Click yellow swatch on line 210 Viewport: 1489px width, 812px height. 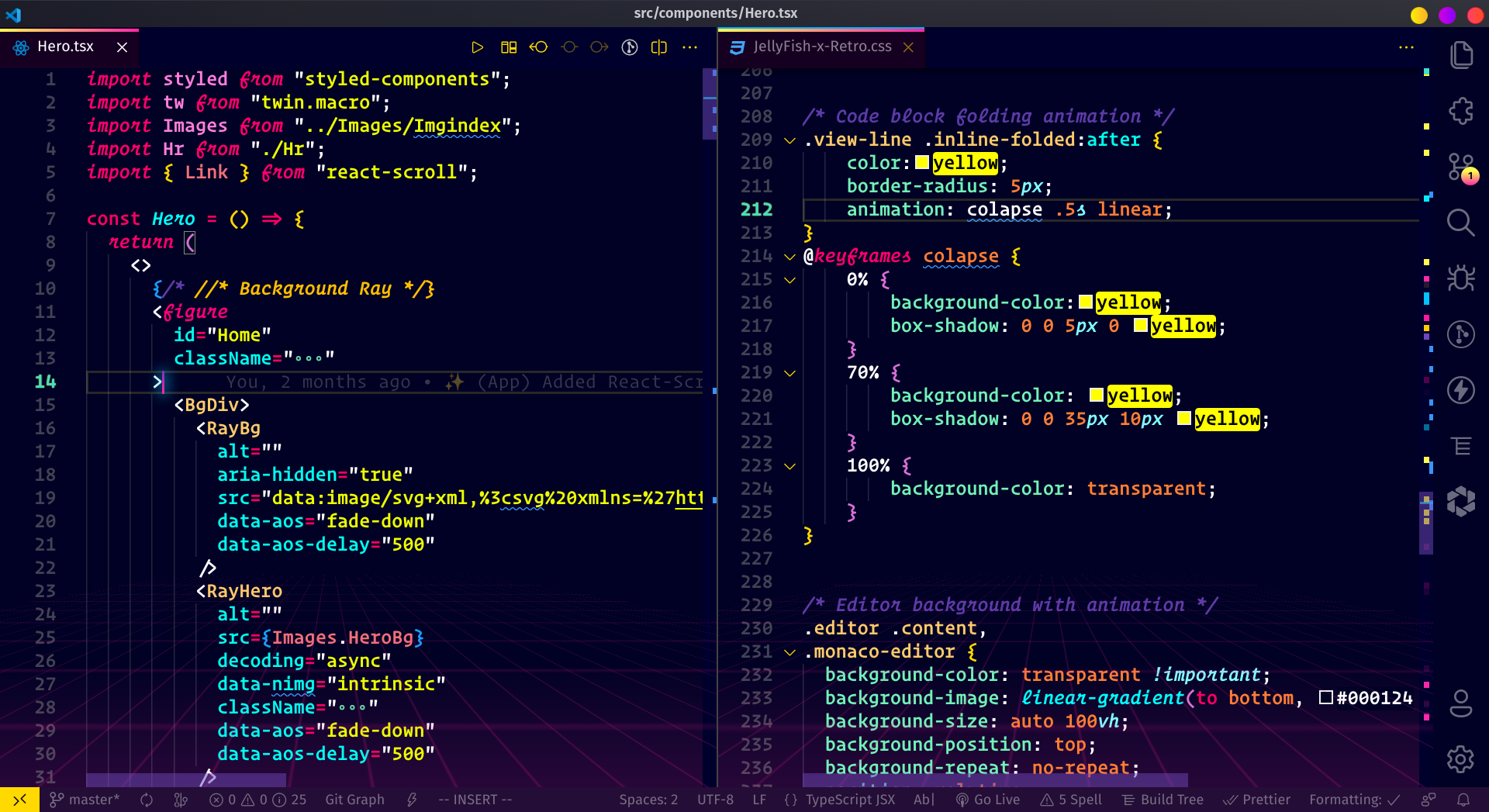922,162
